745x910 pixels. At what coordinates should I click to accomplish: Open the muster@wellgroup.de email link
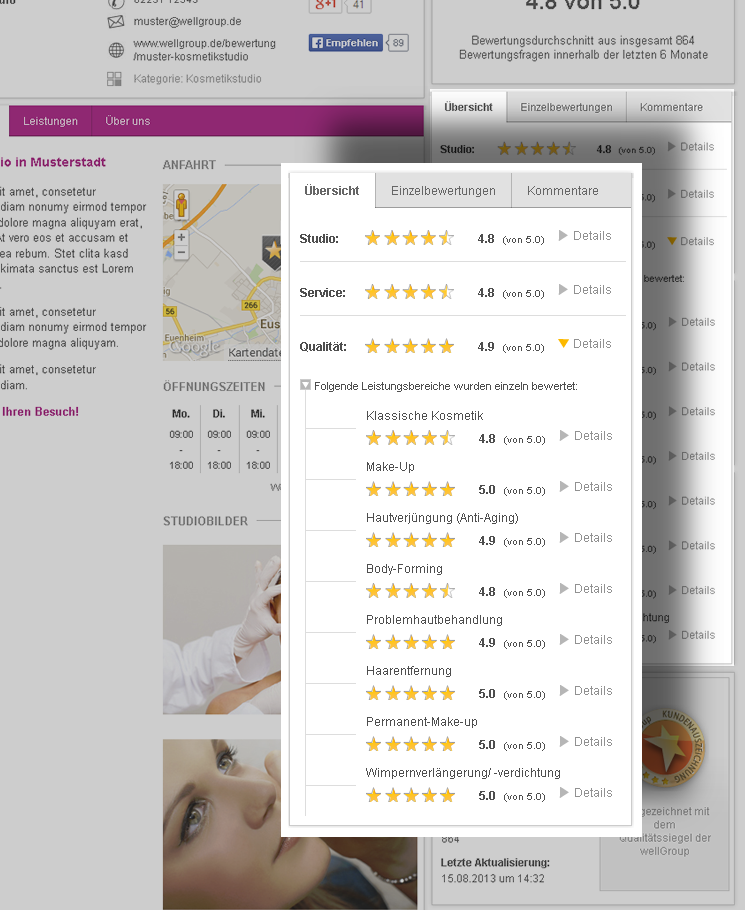[187, 21]
